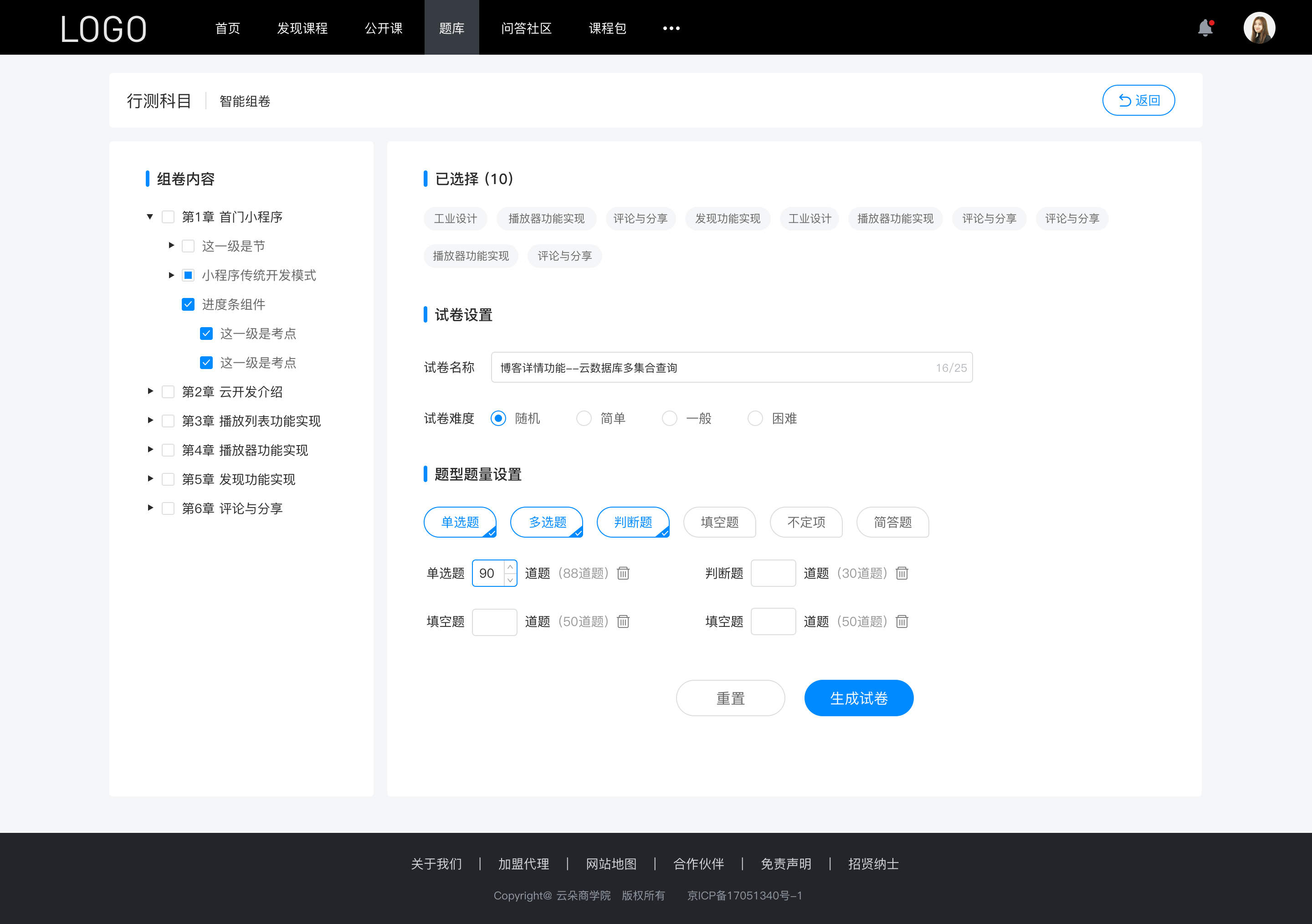The height and width of the screenshot is (924, 1312).
Task: Toggle checkbox for 这一级是考点 first item
Action: coord(205,333)
